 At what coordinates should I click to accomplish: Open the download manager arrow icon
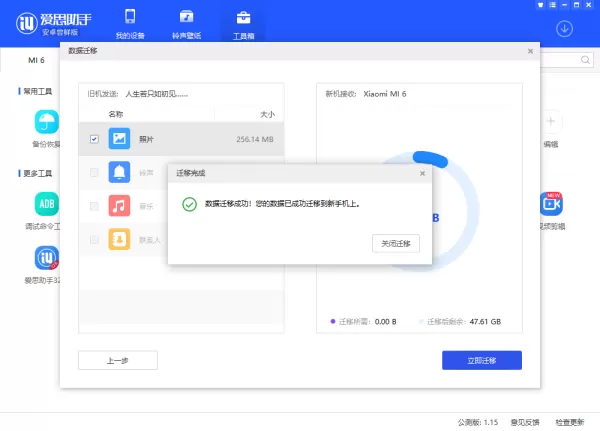(564, 29)
